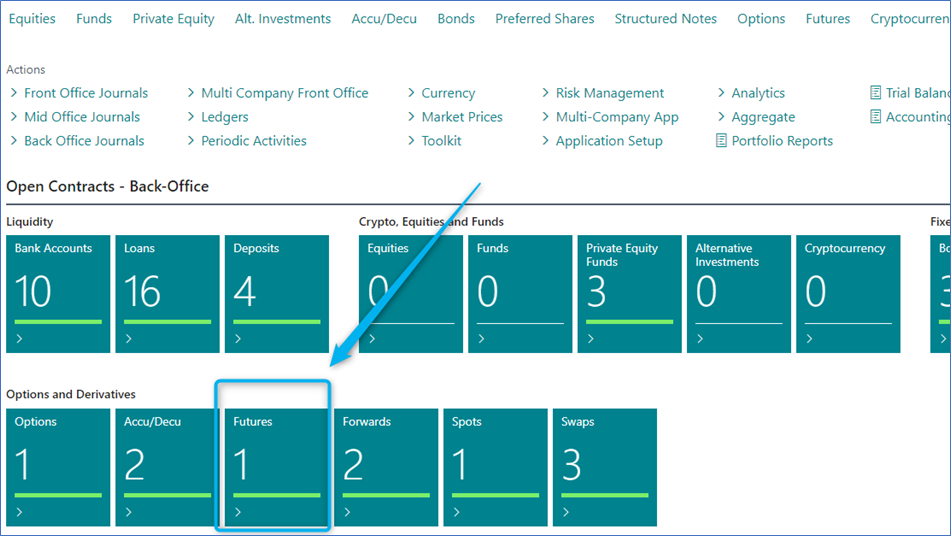Click the Trial Balance report icon
The image size is (951, 536).
coord(876,93)
